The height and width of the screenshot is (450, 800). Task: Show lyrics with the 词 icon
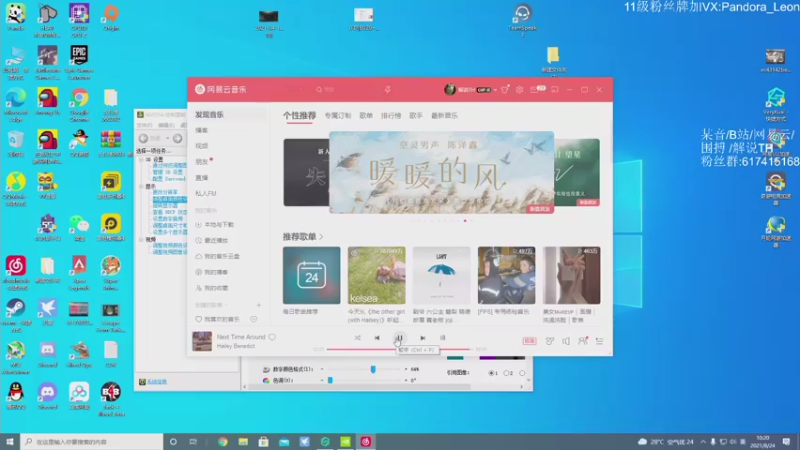(x=442, y=338)
